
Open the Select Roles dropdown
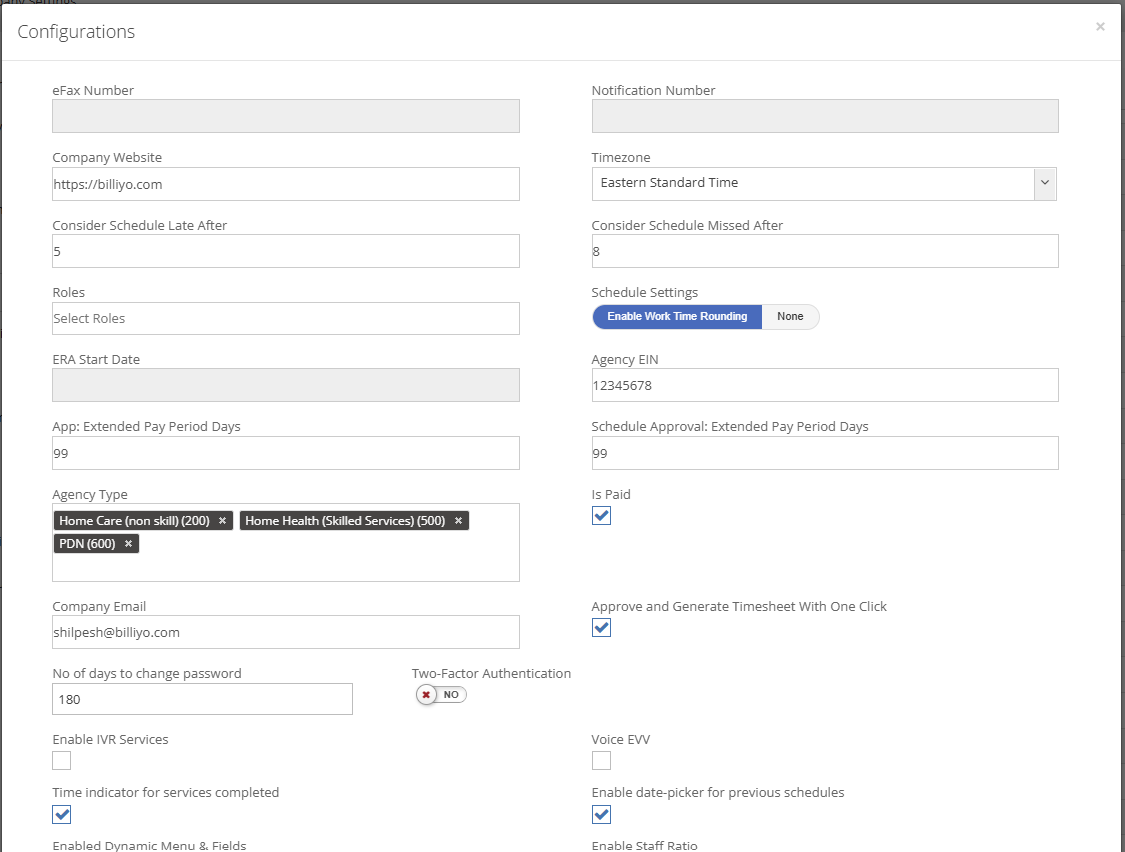pos(285,319)
